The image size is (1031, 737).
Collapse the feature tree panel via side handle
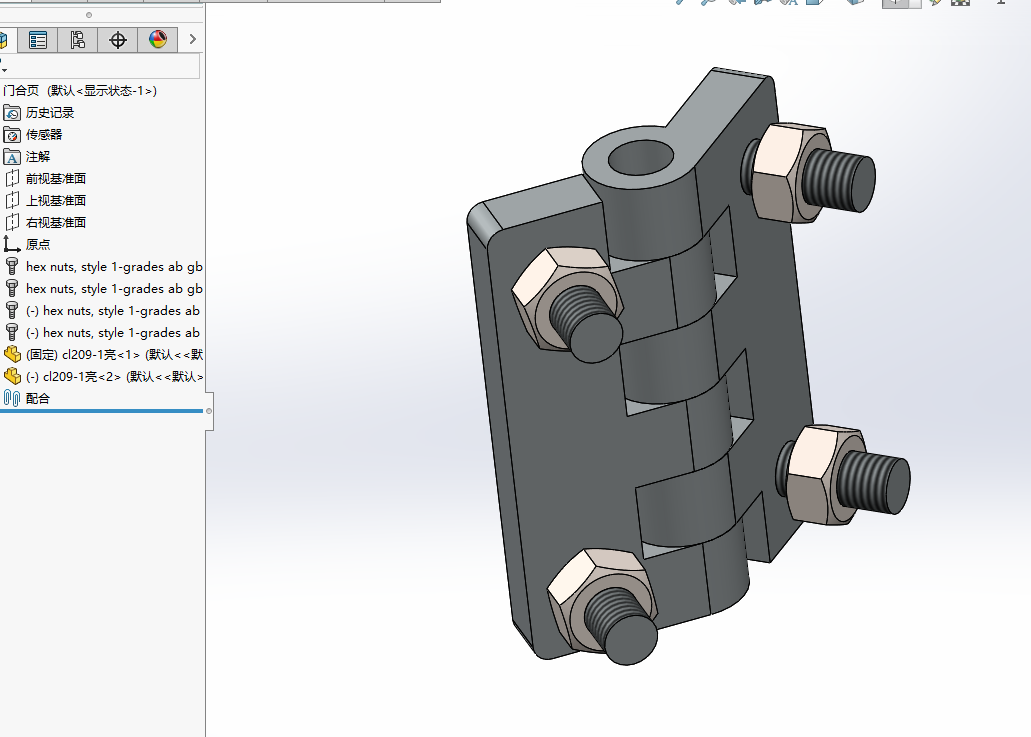coord(209,411)
